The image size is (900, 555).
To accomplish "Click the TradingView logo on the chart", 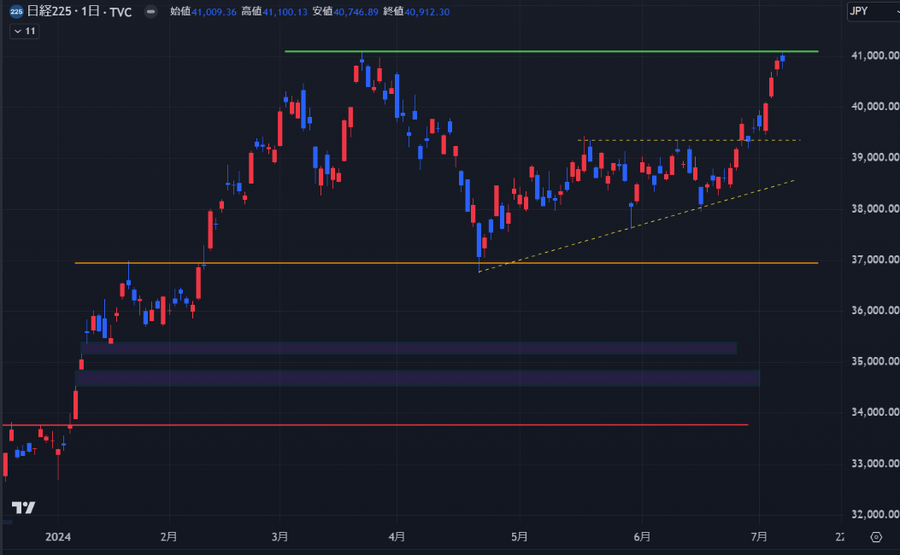I will click(x=24, y=507).
